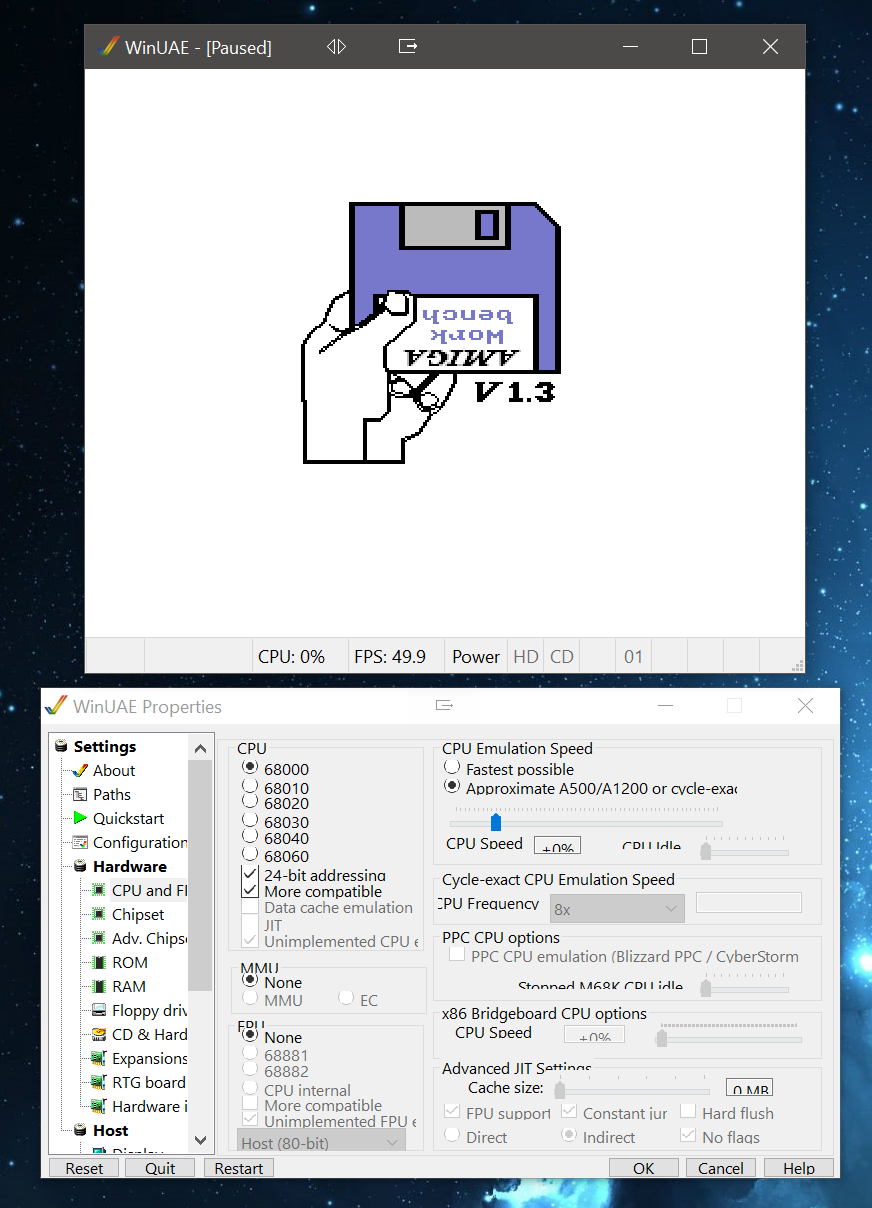The width and height of the screenshot is (872, 1208).
Task: Click the x86 Bridgeboard CPU Speed slider
Action: (661, 1038)
